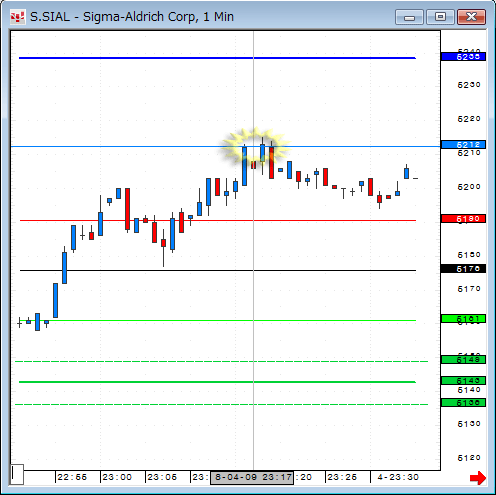Select the red 5190 price marker
The image size is (496, 495).
point(463,219)
